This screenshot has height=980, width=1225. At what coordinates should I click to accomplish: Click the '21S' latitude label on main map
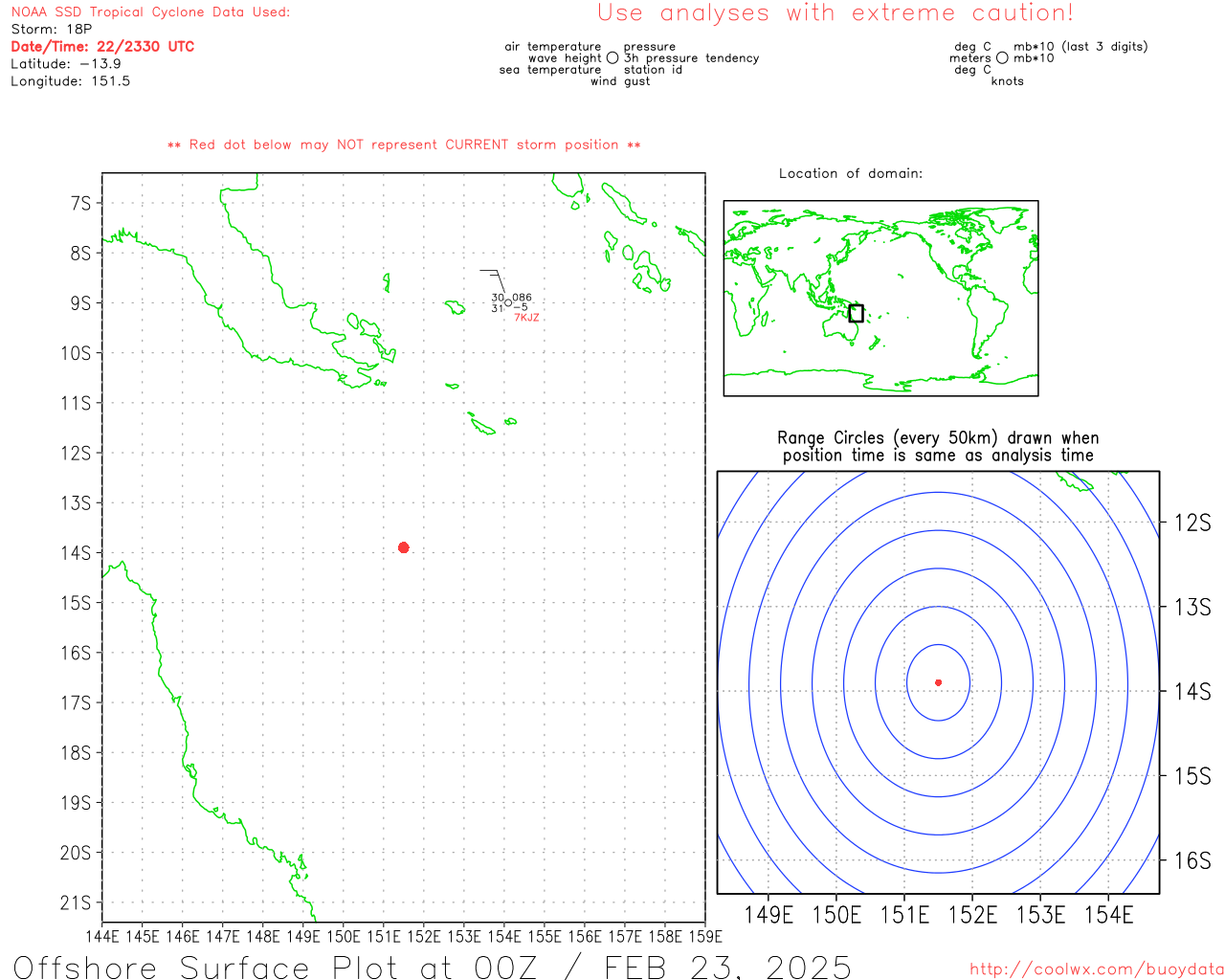pos(76,902)
